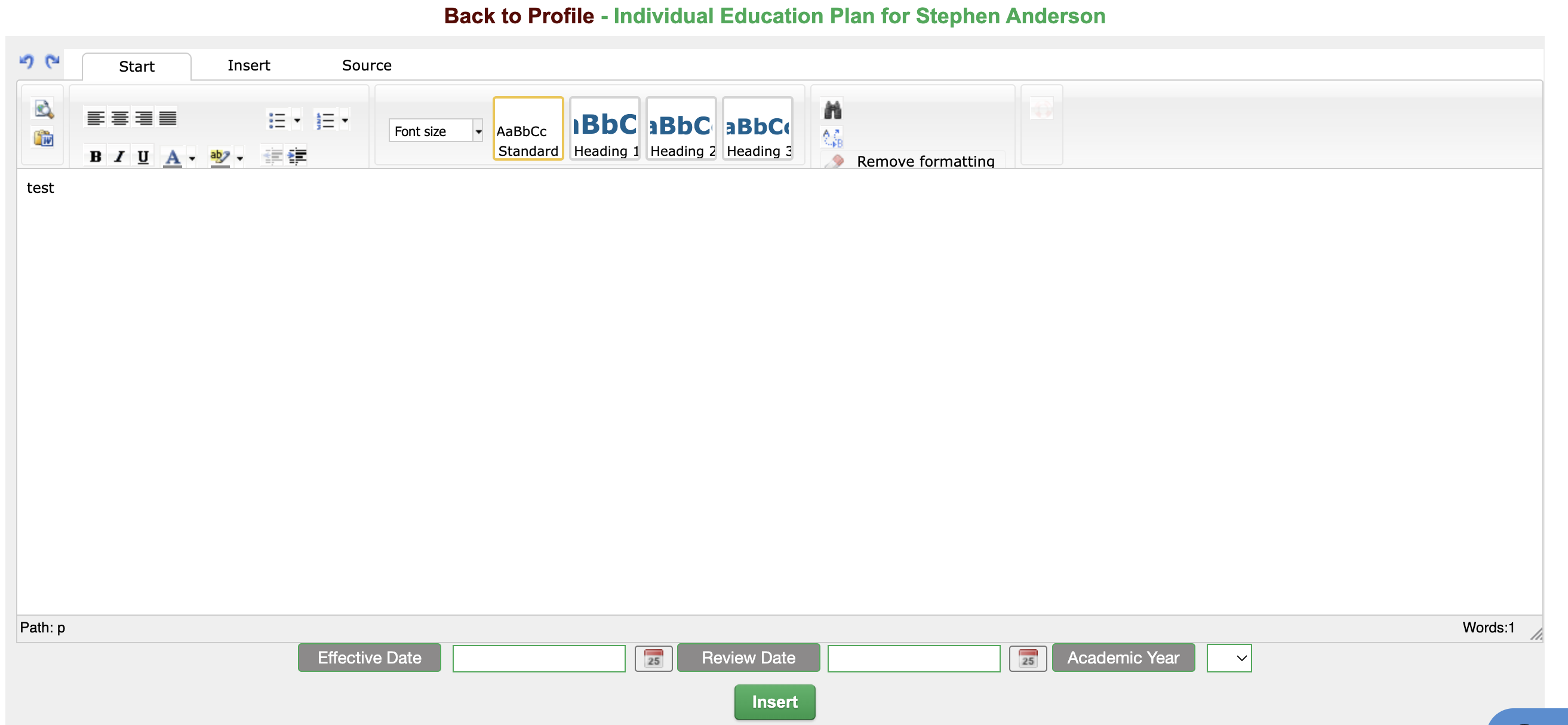Apply the Standard paragraph style
The image size is (1568, 725).
pos(528,128)
